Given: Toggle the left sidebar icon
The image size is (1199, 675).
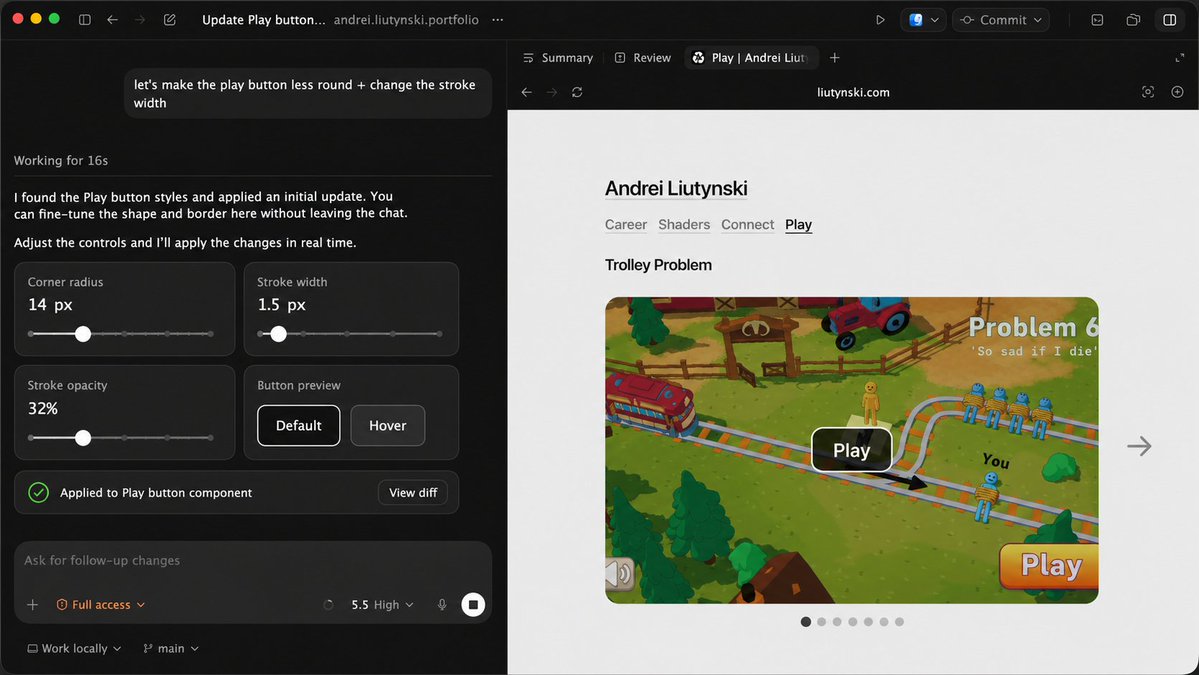Looking at the screenshot, I should click(85, 20).
